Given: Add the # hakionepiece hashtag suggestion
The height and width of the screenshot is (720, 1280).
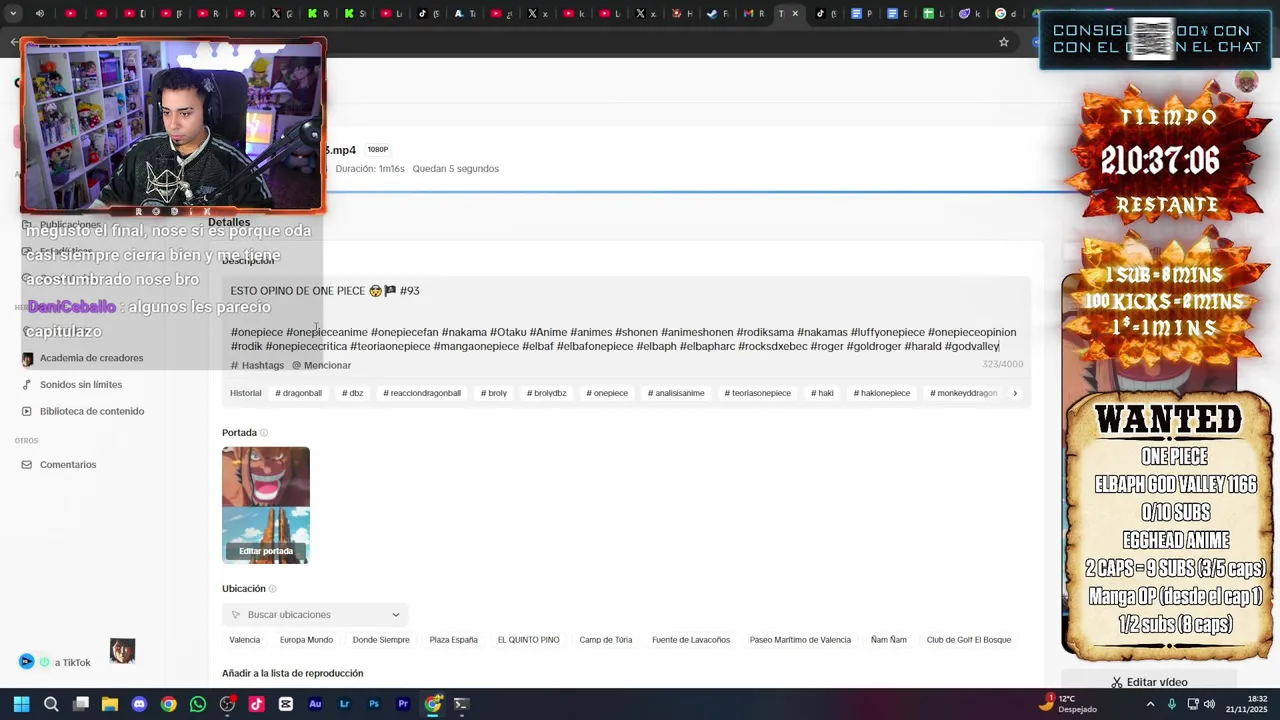Looking at the screenshot, I should pos(882,393).
